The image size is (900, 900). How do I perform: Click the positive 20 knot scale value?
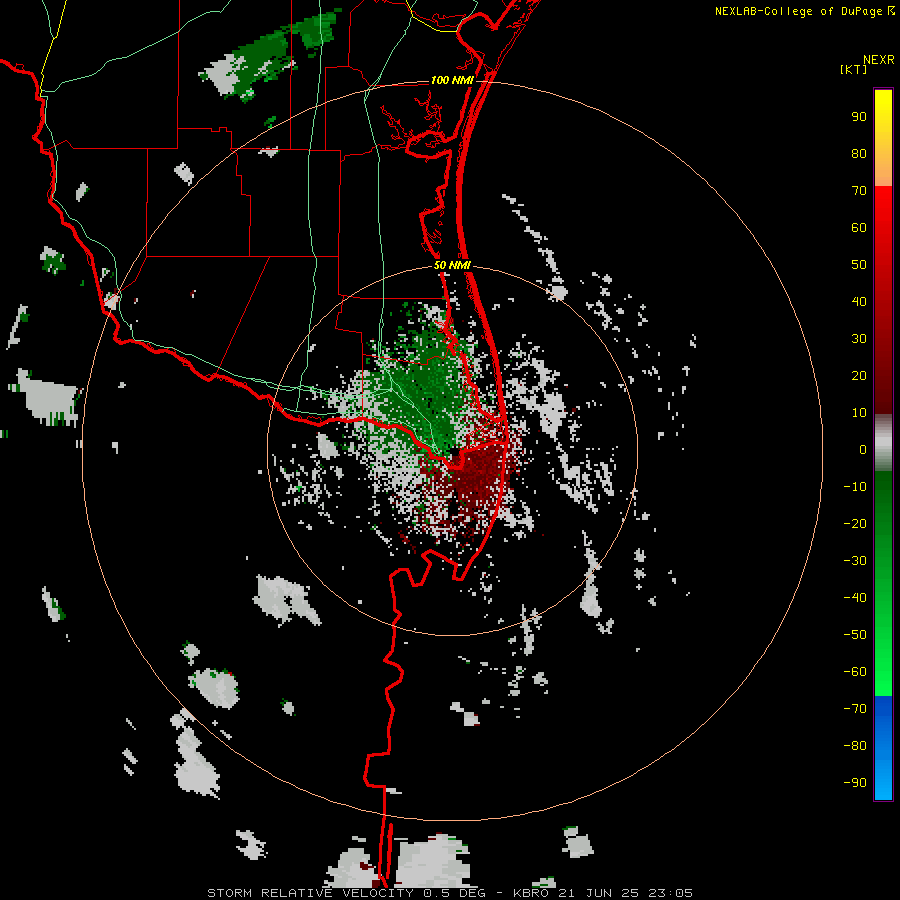point(859,376)
